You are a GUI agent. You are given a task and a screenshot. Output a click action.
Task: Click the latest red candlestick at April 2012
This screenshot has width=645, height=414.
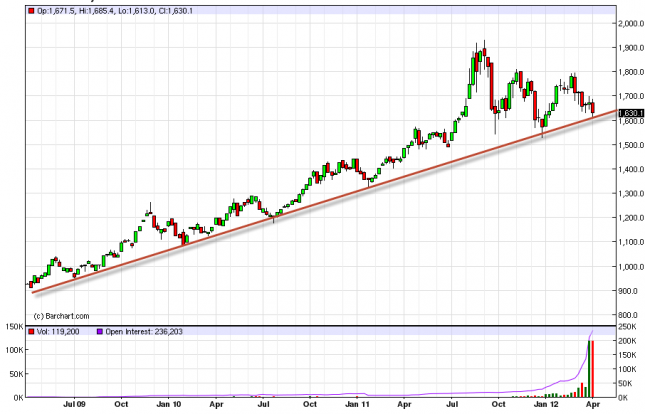pyautogui.click(x=593, y=108)
